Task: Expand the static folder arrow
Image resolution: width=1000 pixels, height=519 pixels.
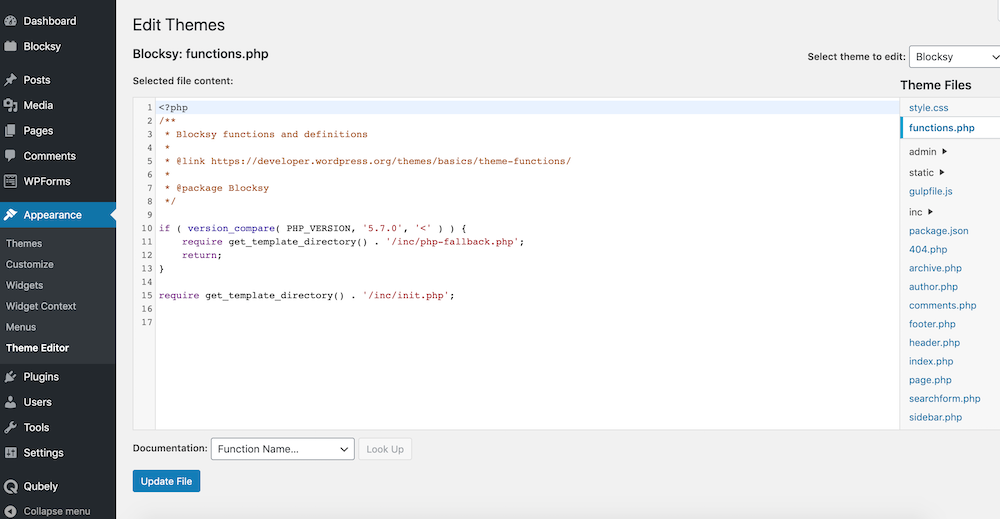Action: 942,172
